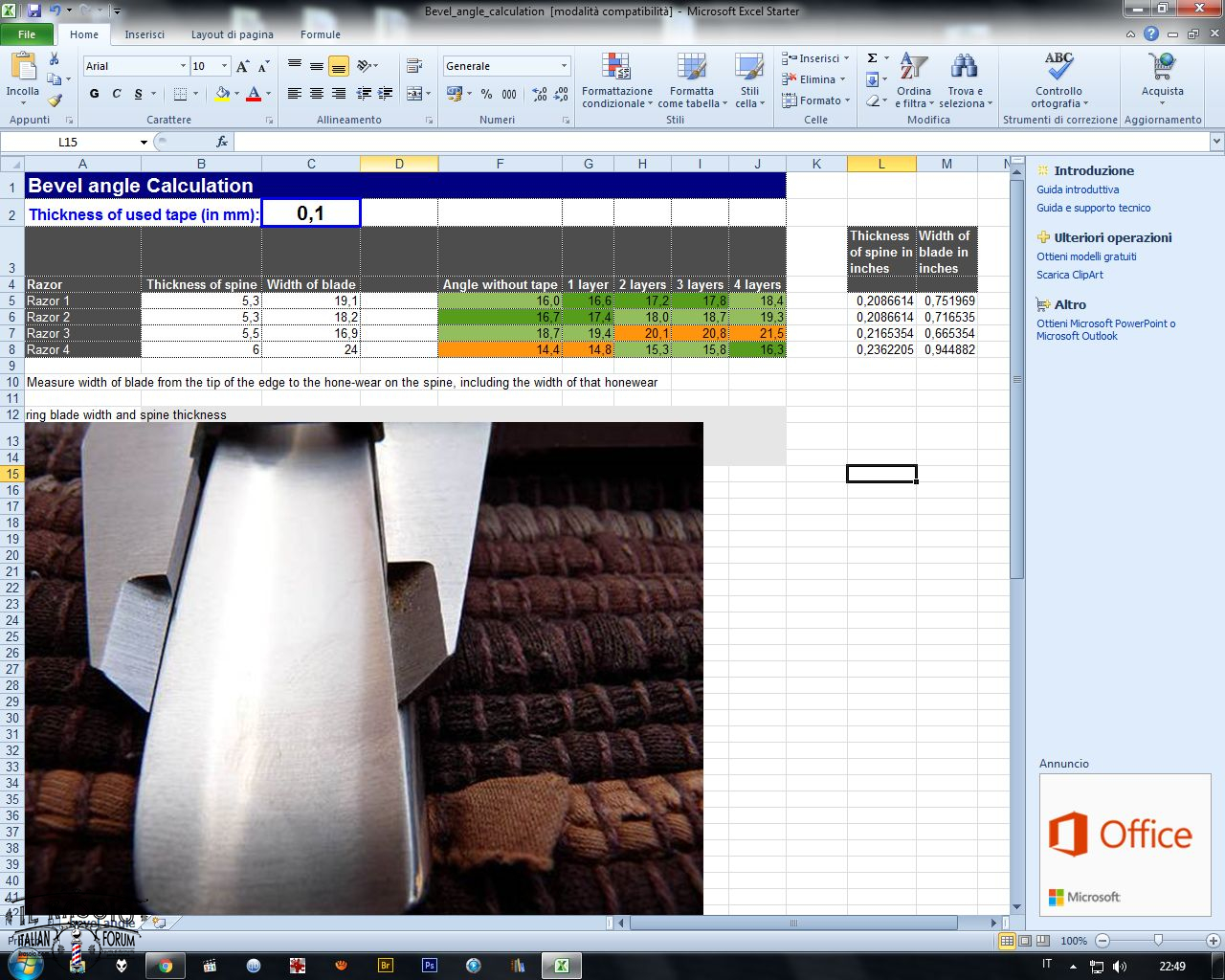Open Stili cella gallery

[x=749, y=81]
